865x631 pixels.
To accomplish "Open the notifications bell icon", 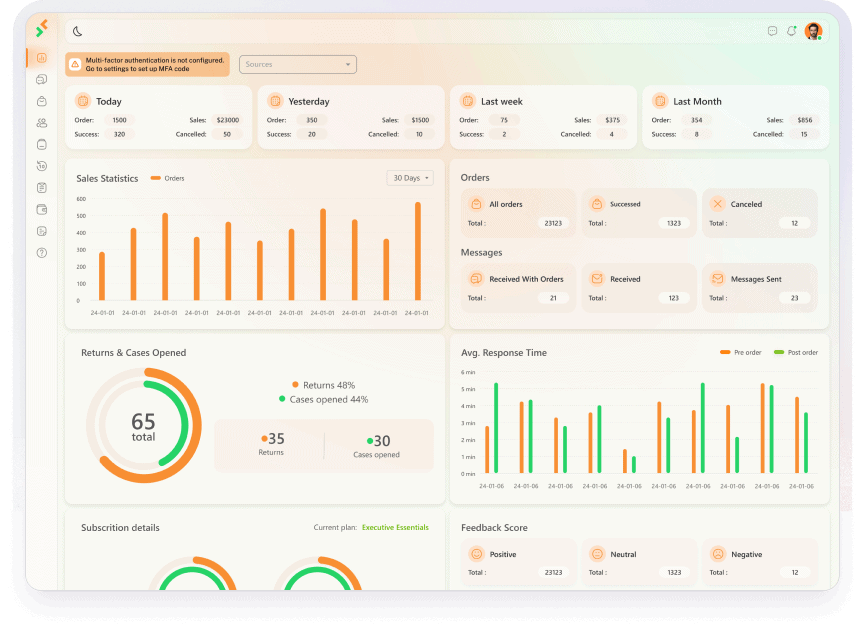I will coord(792,31).
